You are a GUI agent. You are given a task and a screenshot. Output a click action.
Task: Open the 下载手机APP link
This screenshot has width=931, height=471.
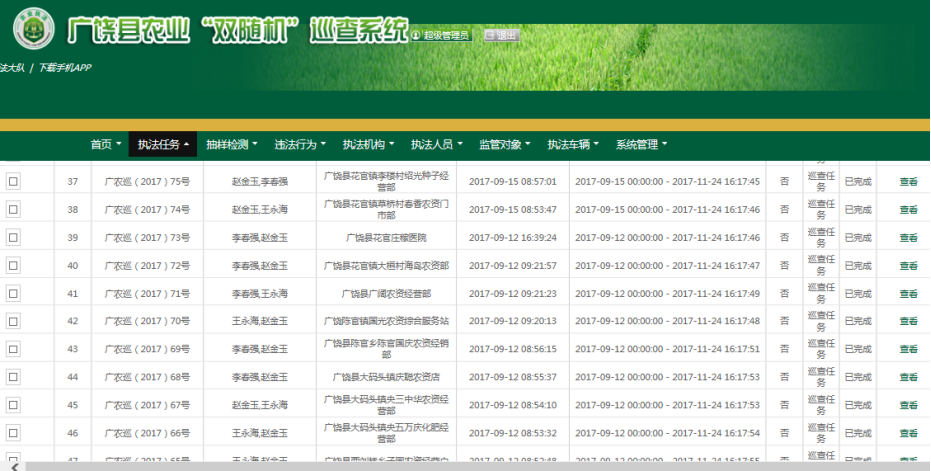[x=65, y=68]
